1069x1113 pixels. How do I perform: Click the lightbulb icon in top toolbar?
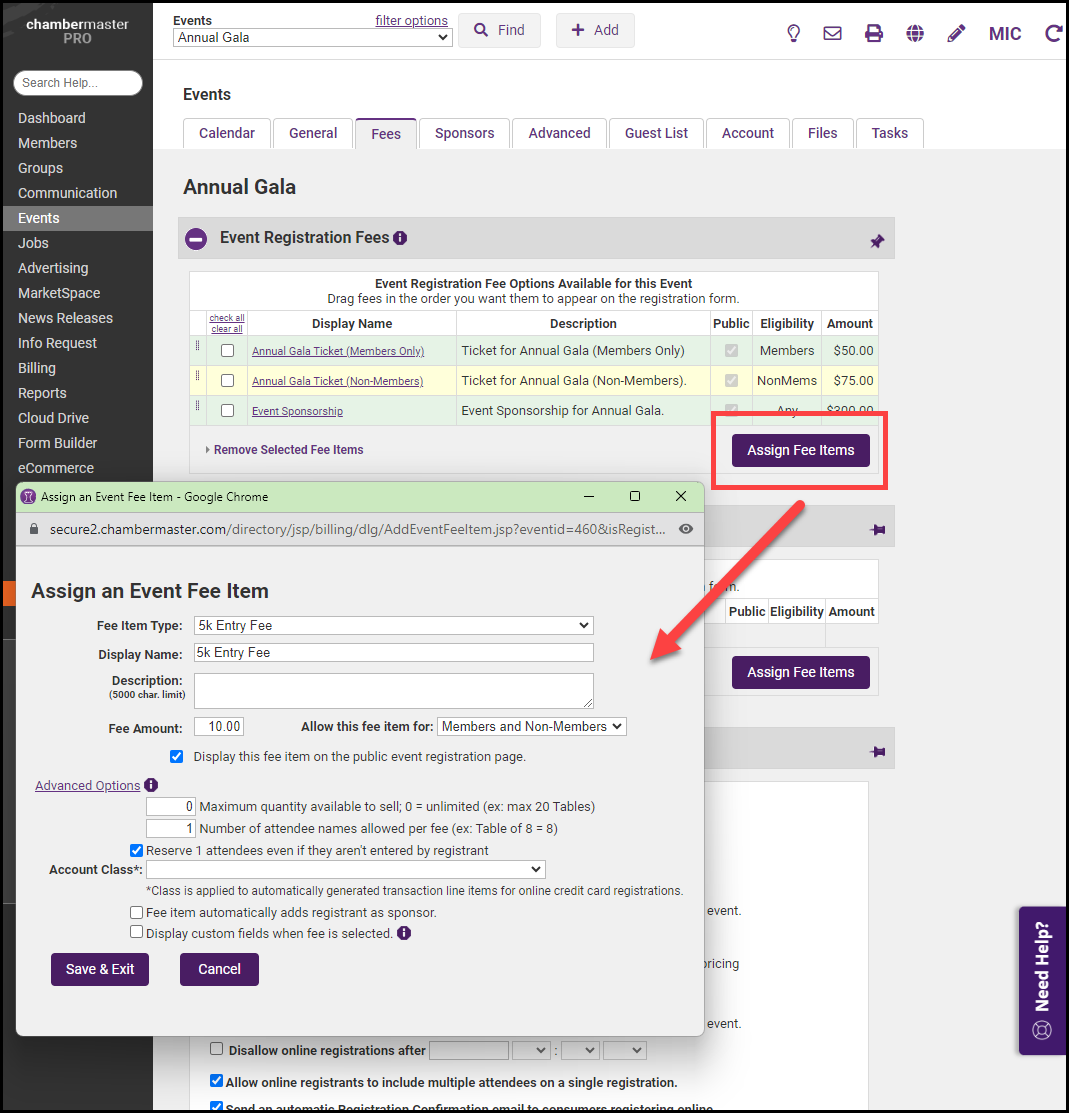[793, 33]
